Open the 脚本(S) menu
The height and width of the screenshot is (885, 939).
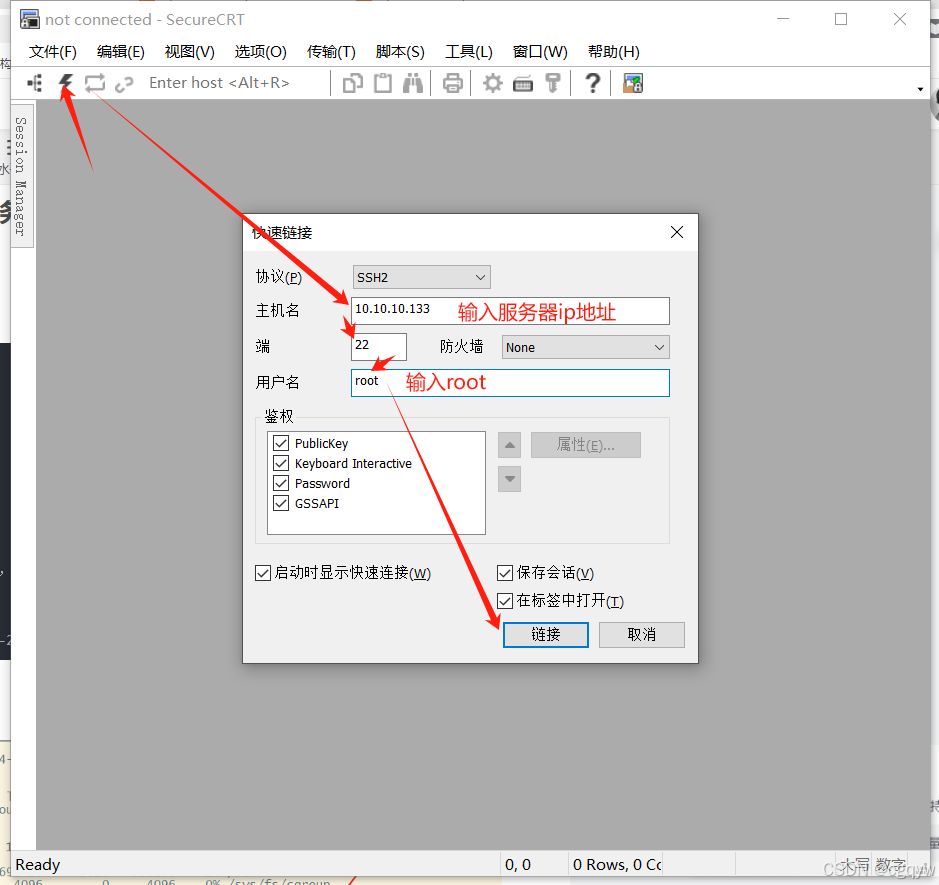click(x=400, y=52)
